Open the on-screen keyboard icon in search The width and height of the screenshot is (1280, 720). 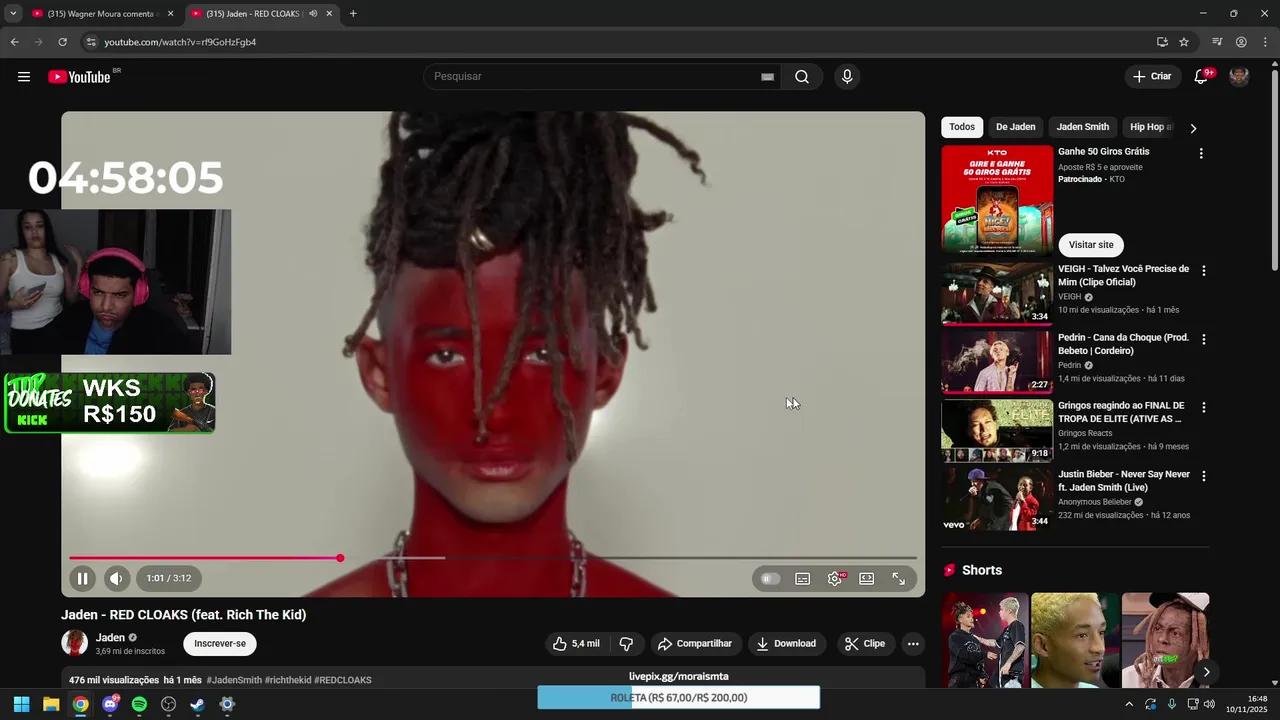(767, 77)
